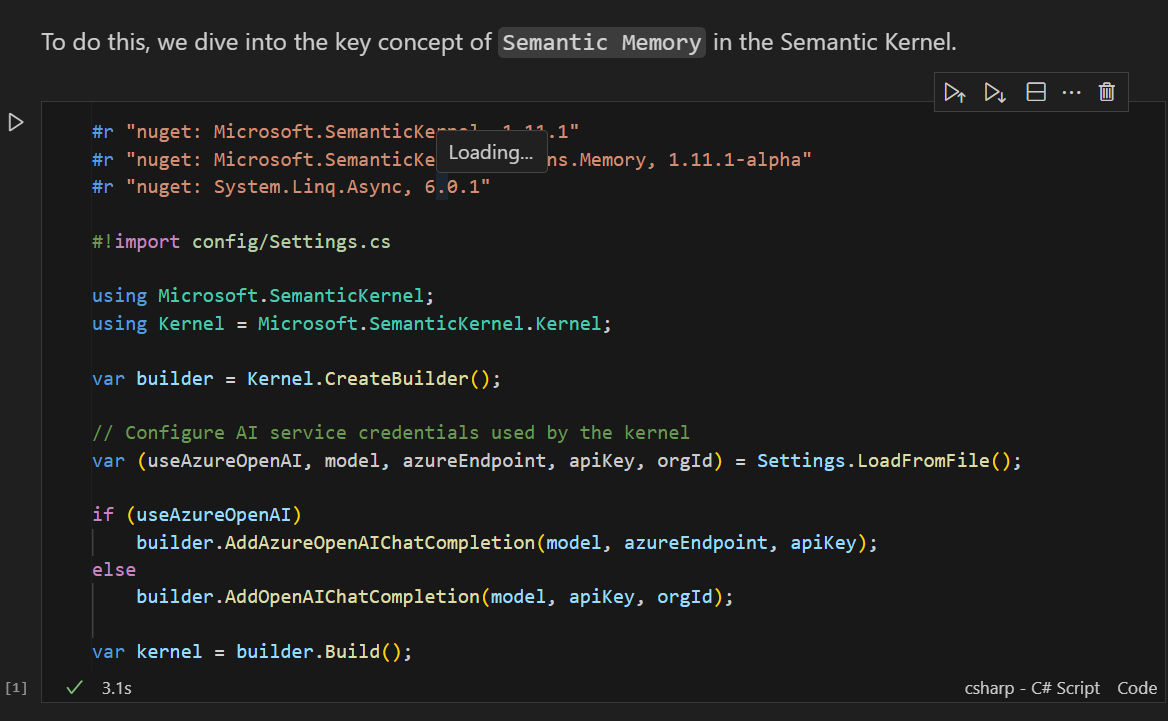1168x721 pixels.
Task: Click 'Settings.LoadFromFile()' in the code
Action: pos(884,461)
